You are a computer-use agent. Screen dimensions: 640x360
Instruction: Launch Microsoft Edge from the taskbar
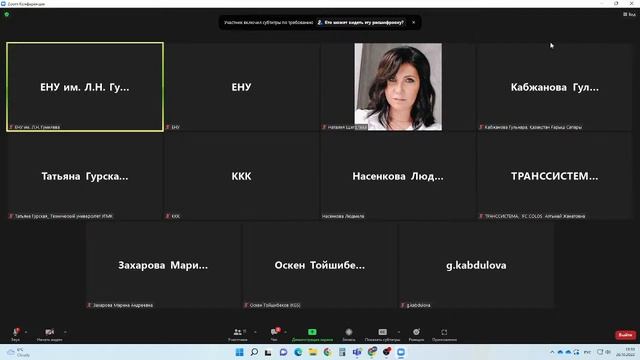pyautogui.click(x=298, y=352)
